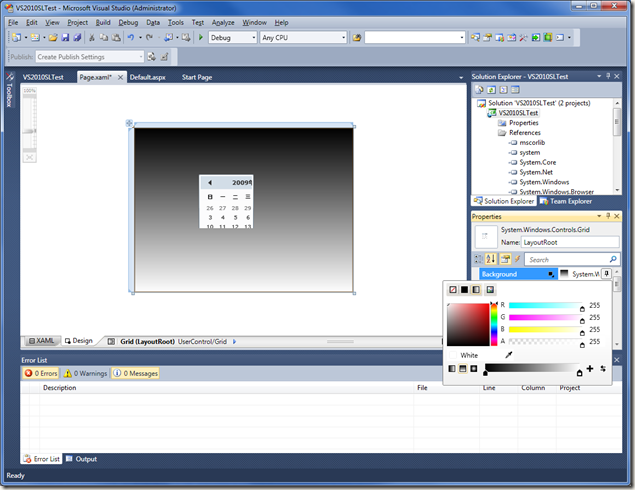Add a gradient stop with the plus icon
635x490 pixels.
[x=590, y=369]
